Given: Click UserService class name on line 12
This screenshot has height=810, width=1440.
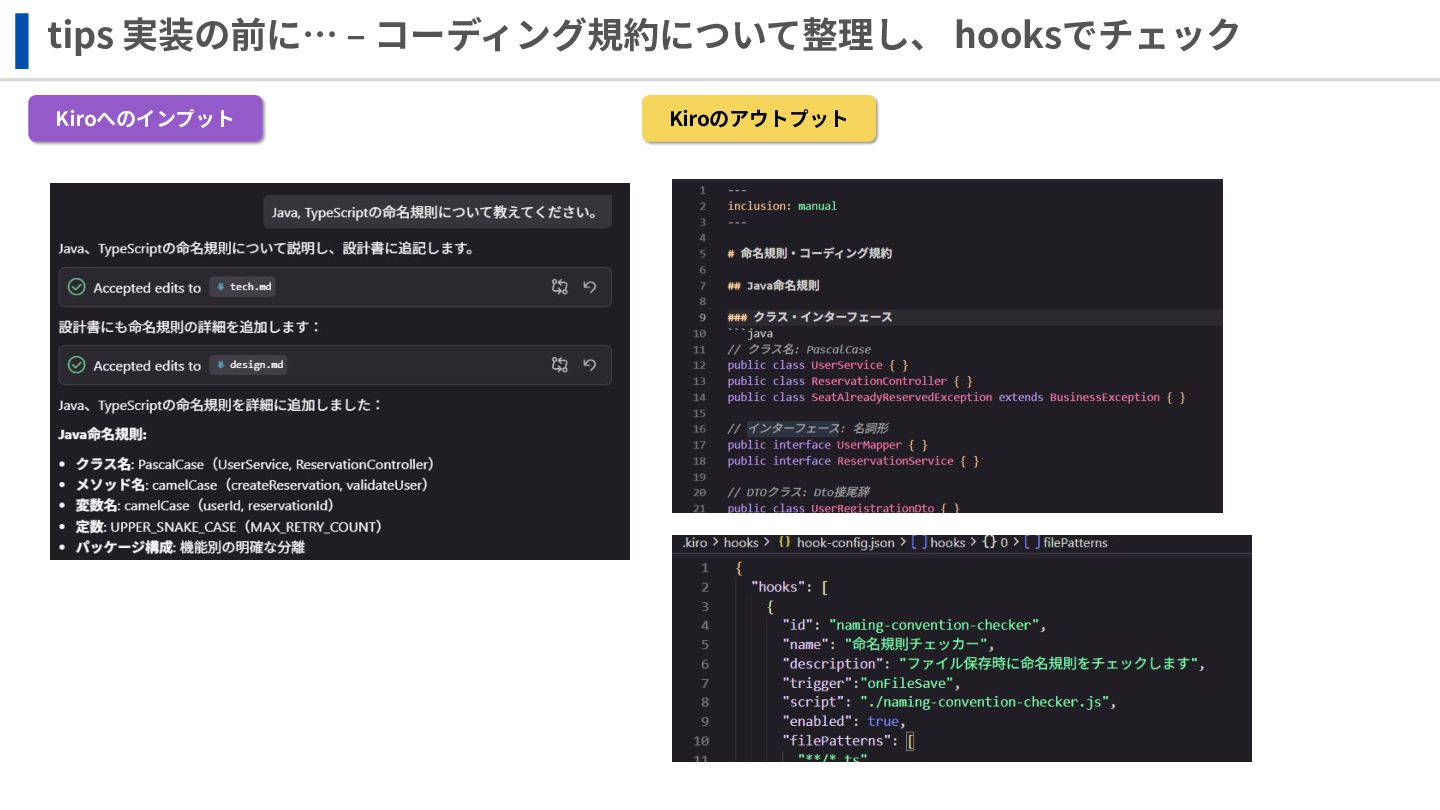Looking at the screenshot, I should tap(846, 365).
